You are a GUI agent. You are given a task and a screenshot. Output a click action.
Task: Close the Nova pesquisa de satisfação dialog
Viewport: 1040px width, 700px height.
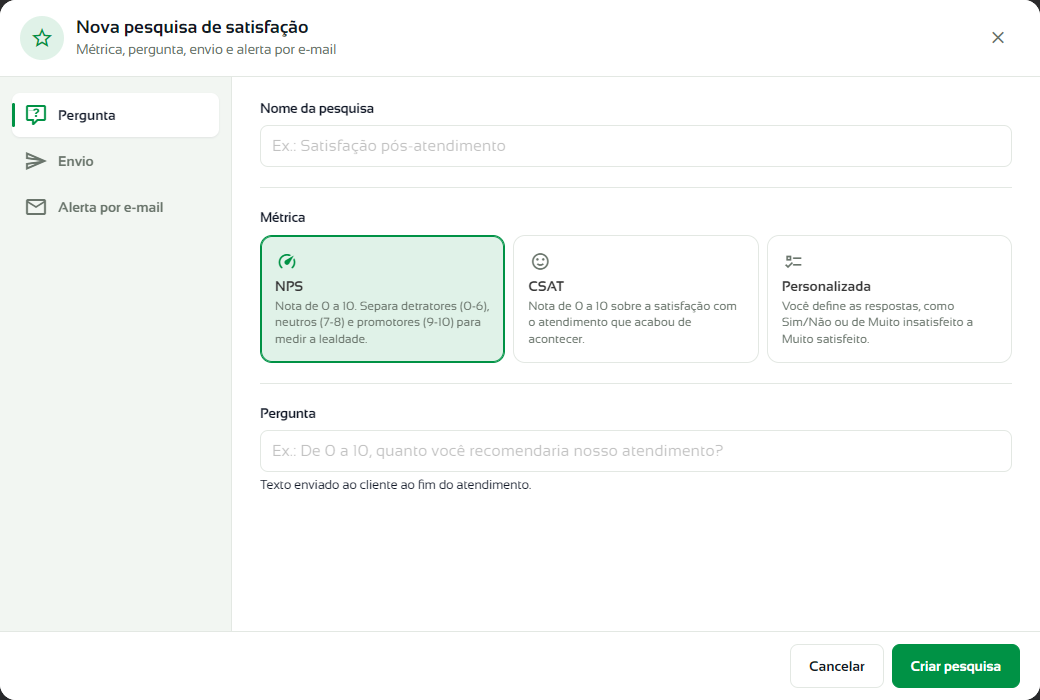998,38
